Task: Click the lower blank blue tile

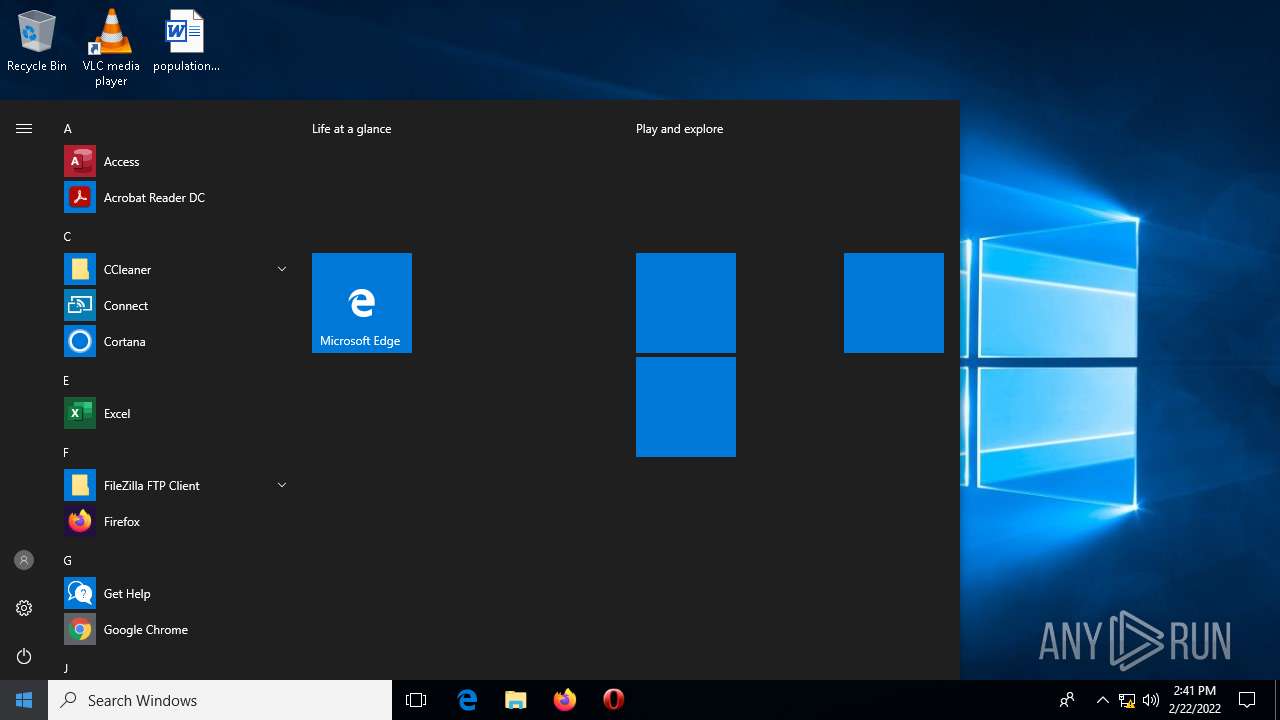Action: 686,407
